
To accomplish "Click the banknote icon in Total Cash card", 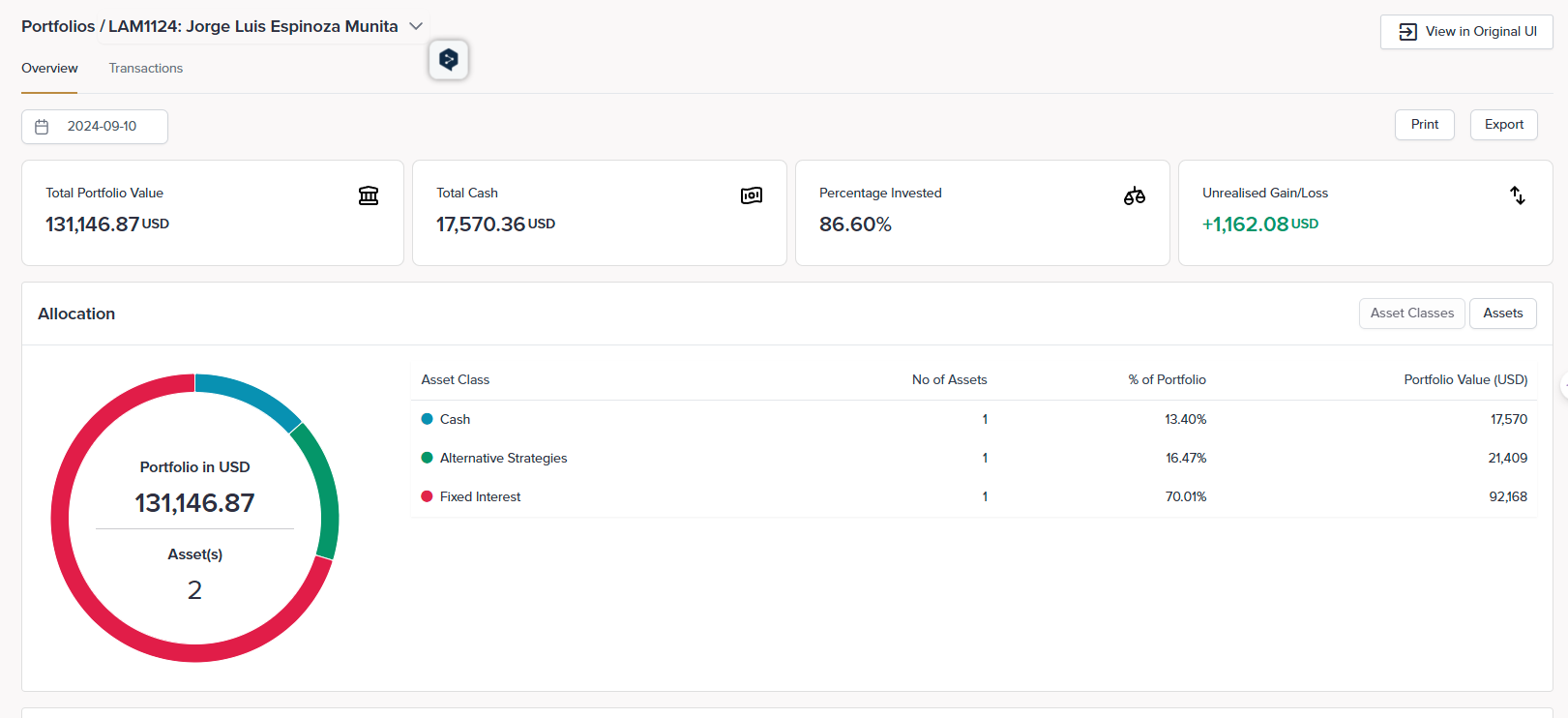I will (x=752, y=195).
